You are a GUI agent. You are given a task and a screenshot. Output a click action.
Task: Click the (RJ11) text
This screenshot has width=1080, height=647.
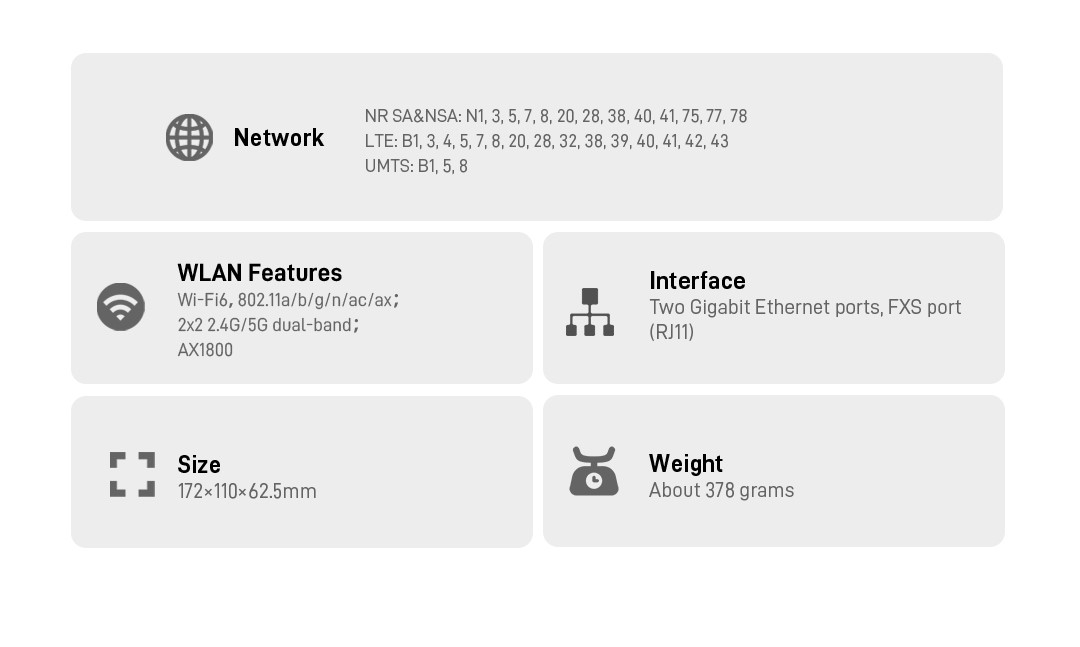pos(671,332)
